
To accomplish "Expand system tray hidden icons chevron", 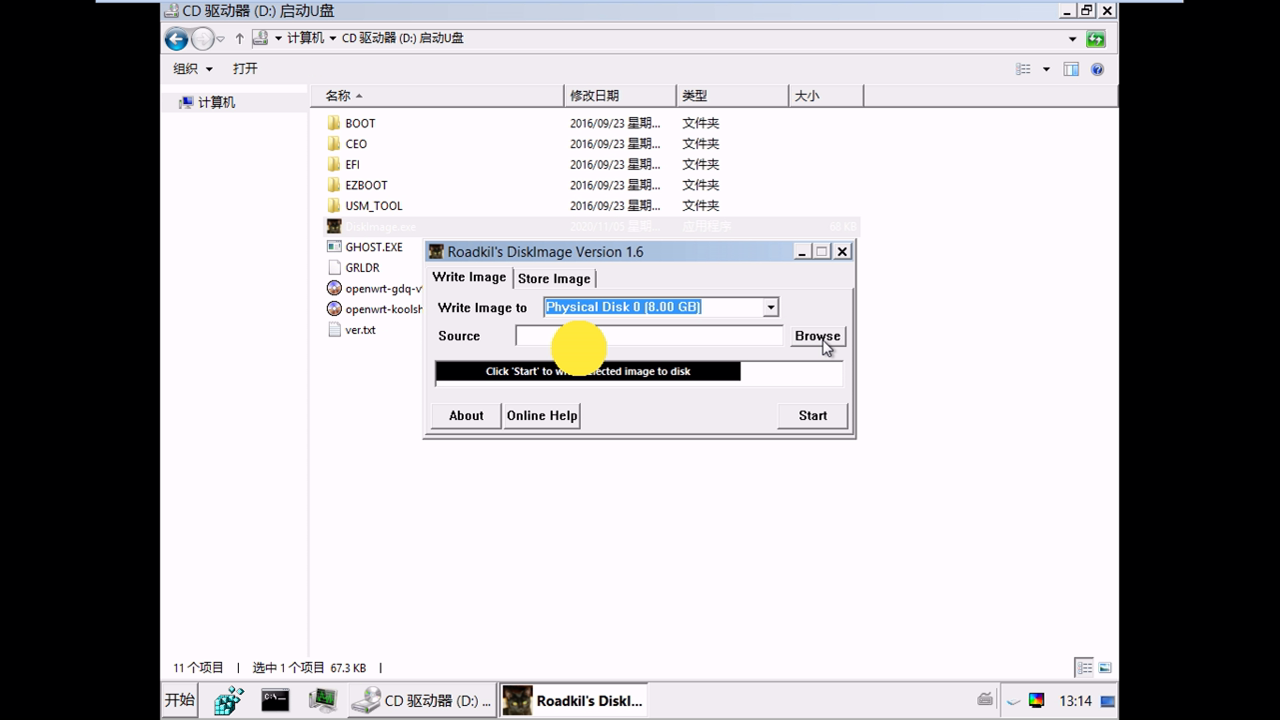I will pyautogui.click(x=1013, y=701).
